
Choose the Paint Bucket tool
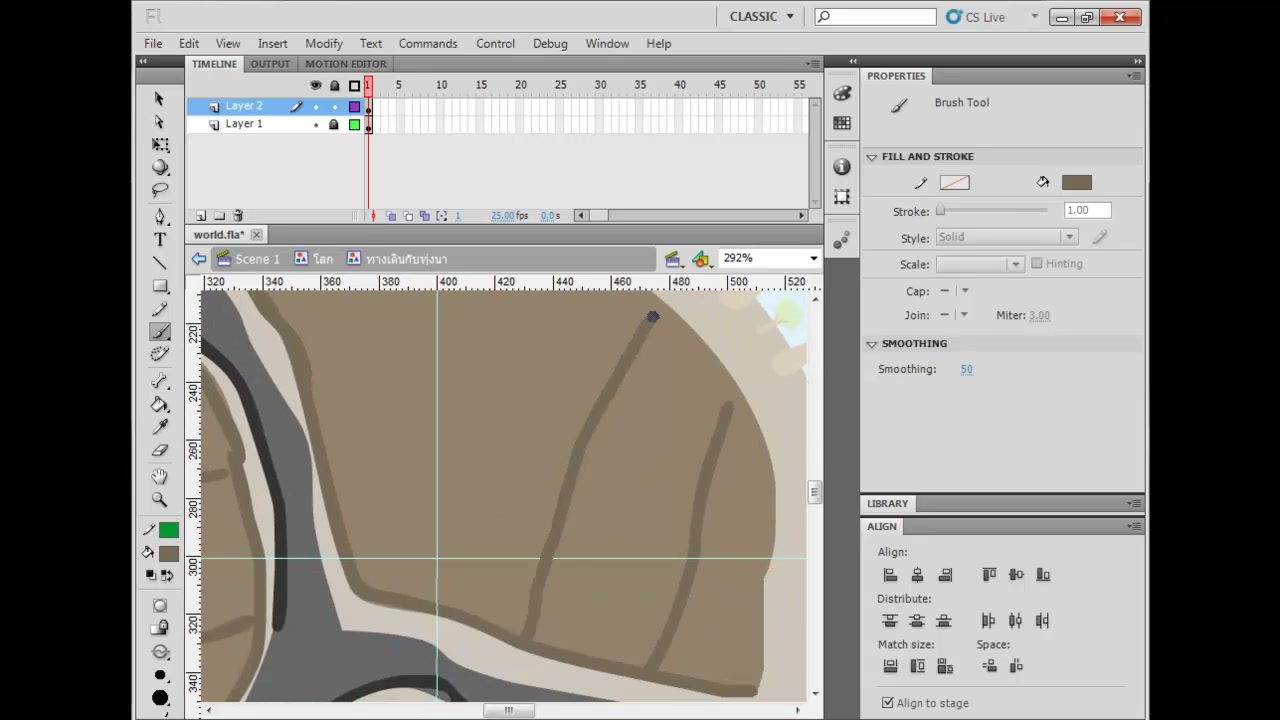tap(160, 404)
